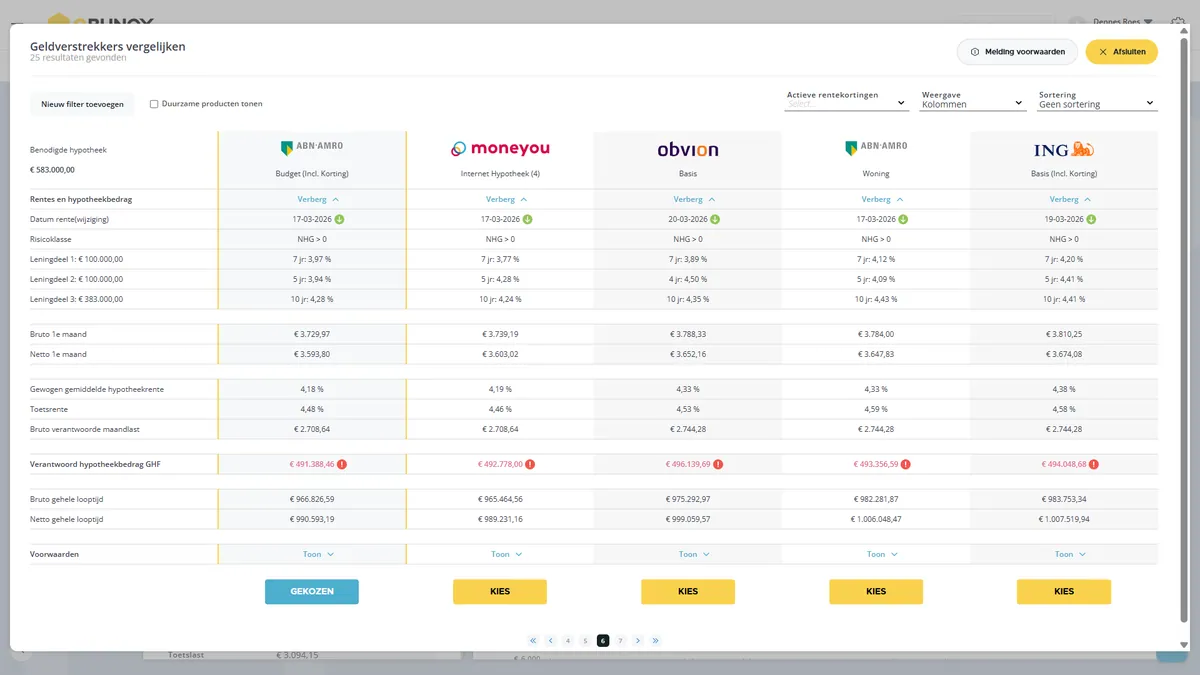Click the ING lion logo
Viewport: 1200px width, 675px height.
1064,150
